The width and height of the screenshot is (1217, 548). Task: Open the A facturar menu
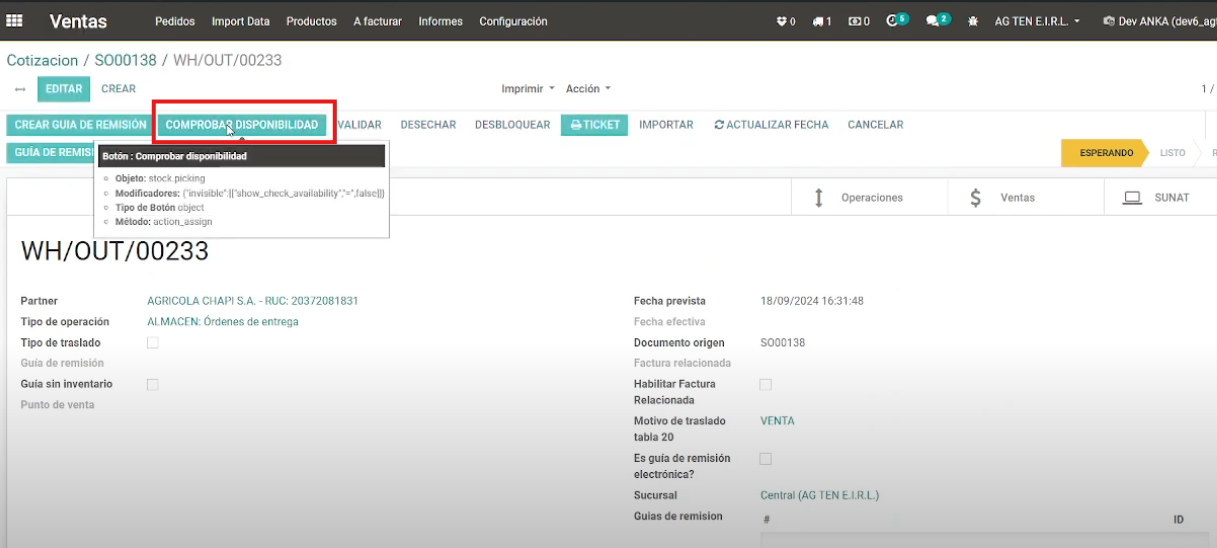pyautogui.click(x=378, y=21)
